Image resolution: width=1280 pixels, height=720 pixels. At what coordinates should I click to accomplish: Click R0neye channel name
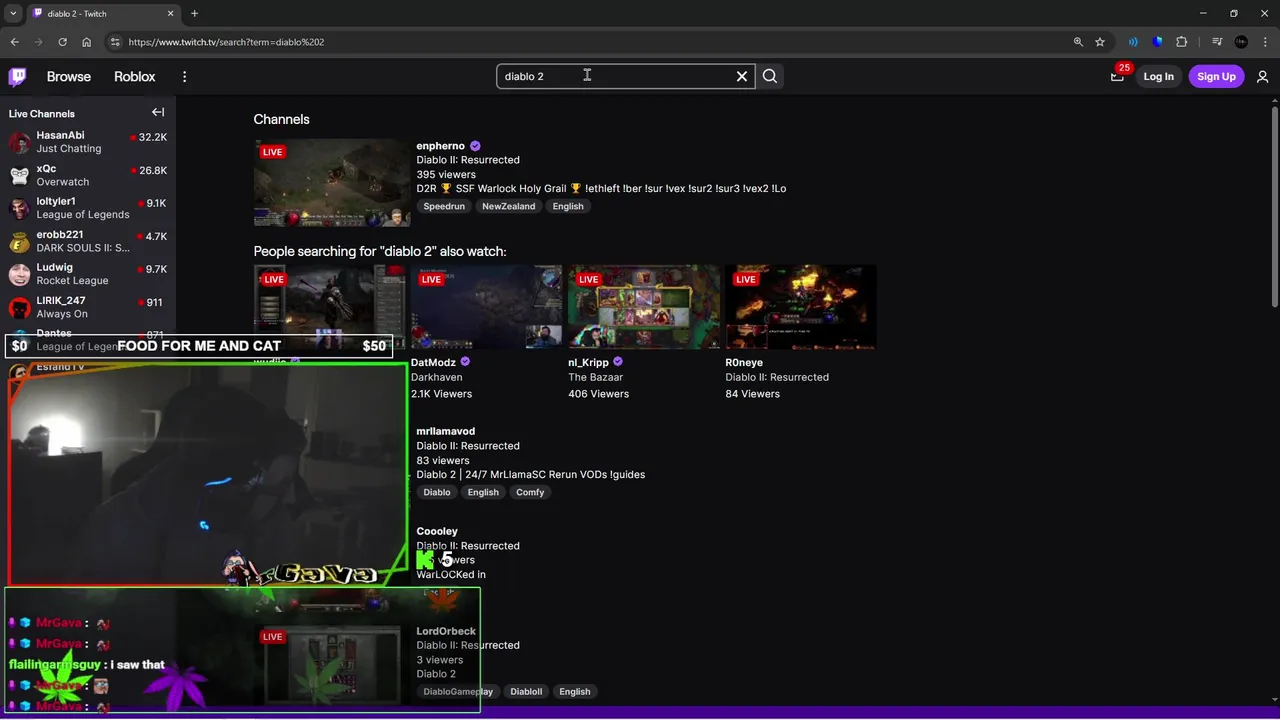coord(744,362)
